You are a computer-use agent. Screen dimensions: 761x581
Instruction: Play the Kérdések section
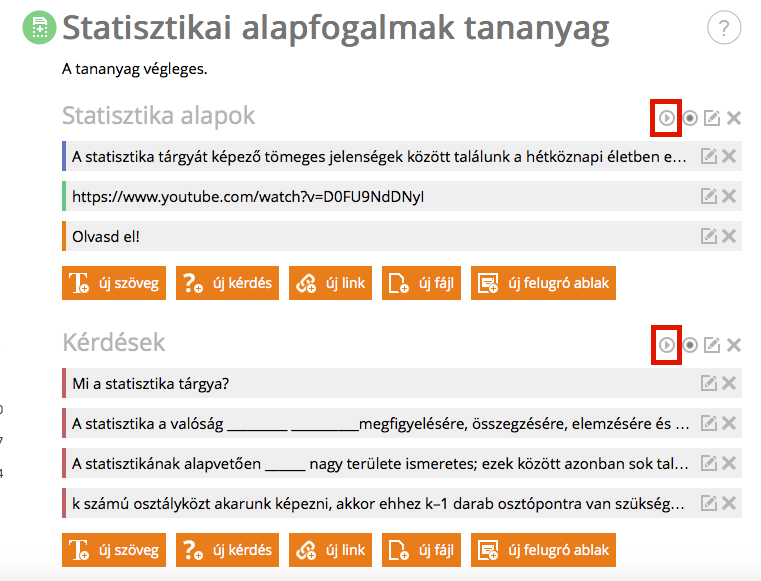click(x=666, y=345)
